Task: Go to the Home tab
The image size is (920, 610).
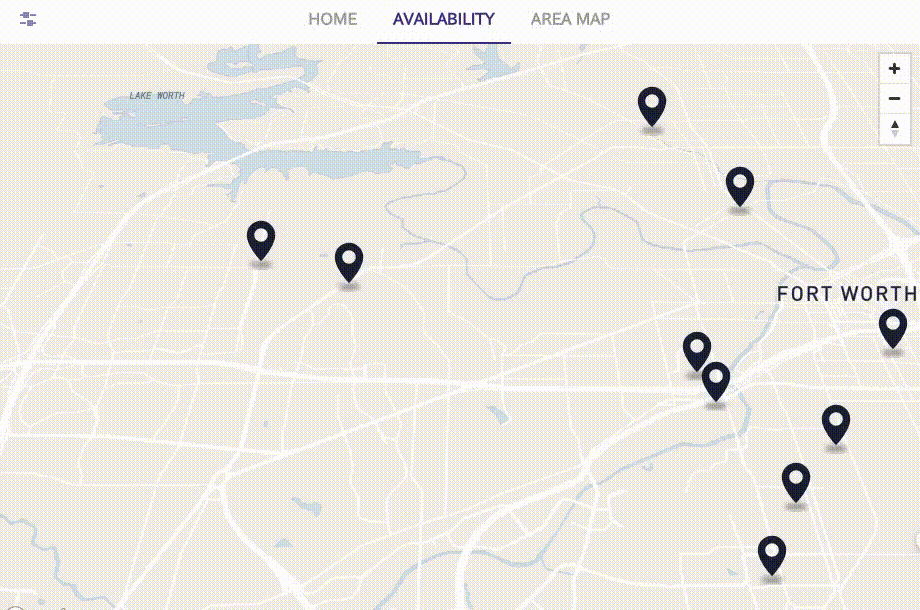Action: pyautogui.click(x=332, y=20)
